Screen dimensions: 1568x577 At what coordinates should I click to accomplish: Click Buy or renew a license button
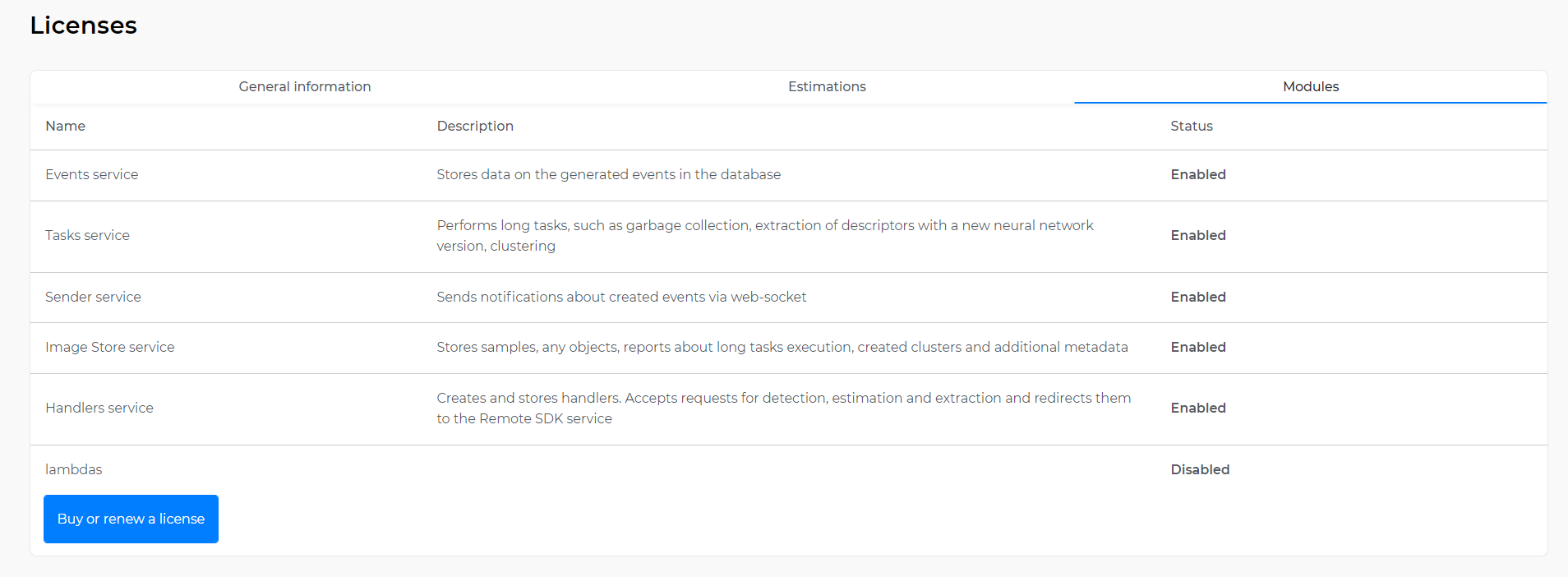point(131,519)
